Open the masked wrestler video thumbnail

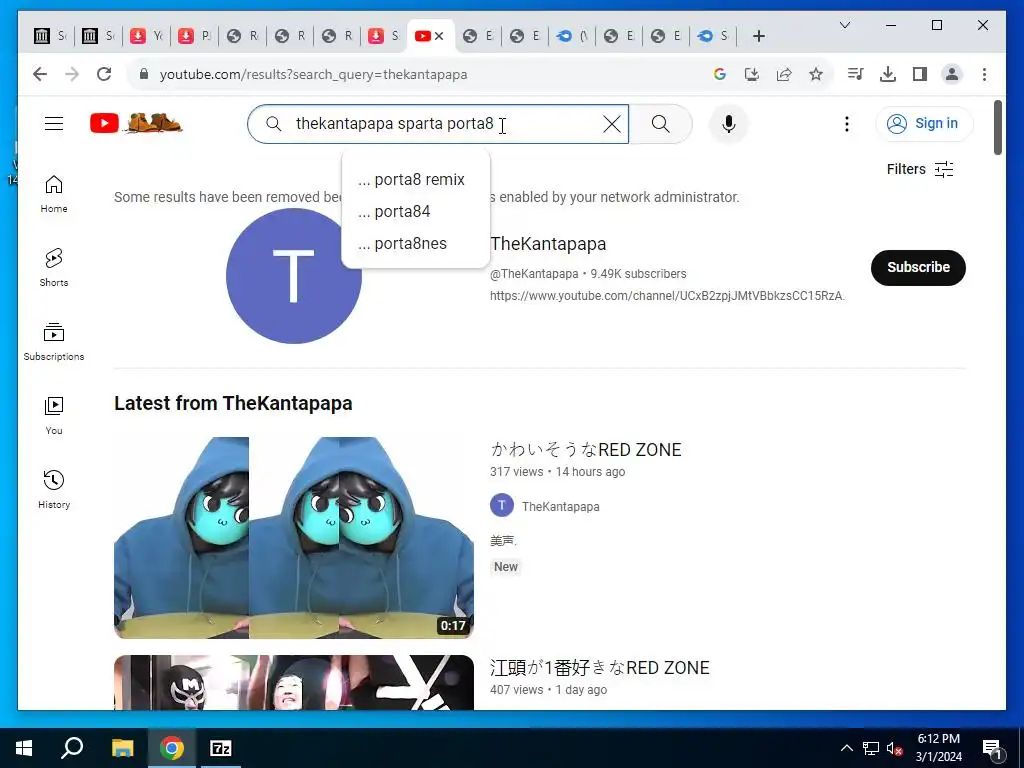293,682
